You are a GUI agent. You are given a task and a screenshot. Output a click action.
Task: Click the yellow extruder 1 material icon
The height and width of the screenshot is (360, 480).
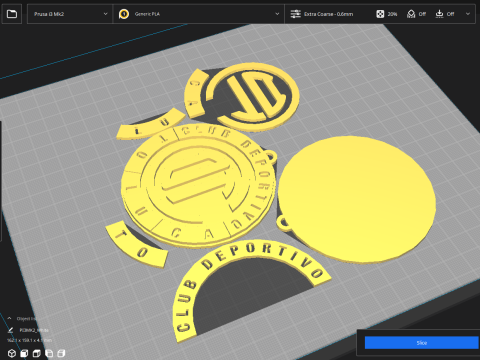pyautogui.click(x=124, y=14)
